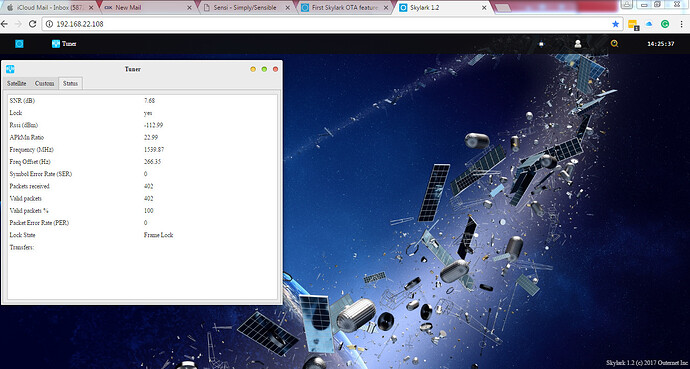Switch to iCloud Mail browser tab

click(x=48, y=8)
